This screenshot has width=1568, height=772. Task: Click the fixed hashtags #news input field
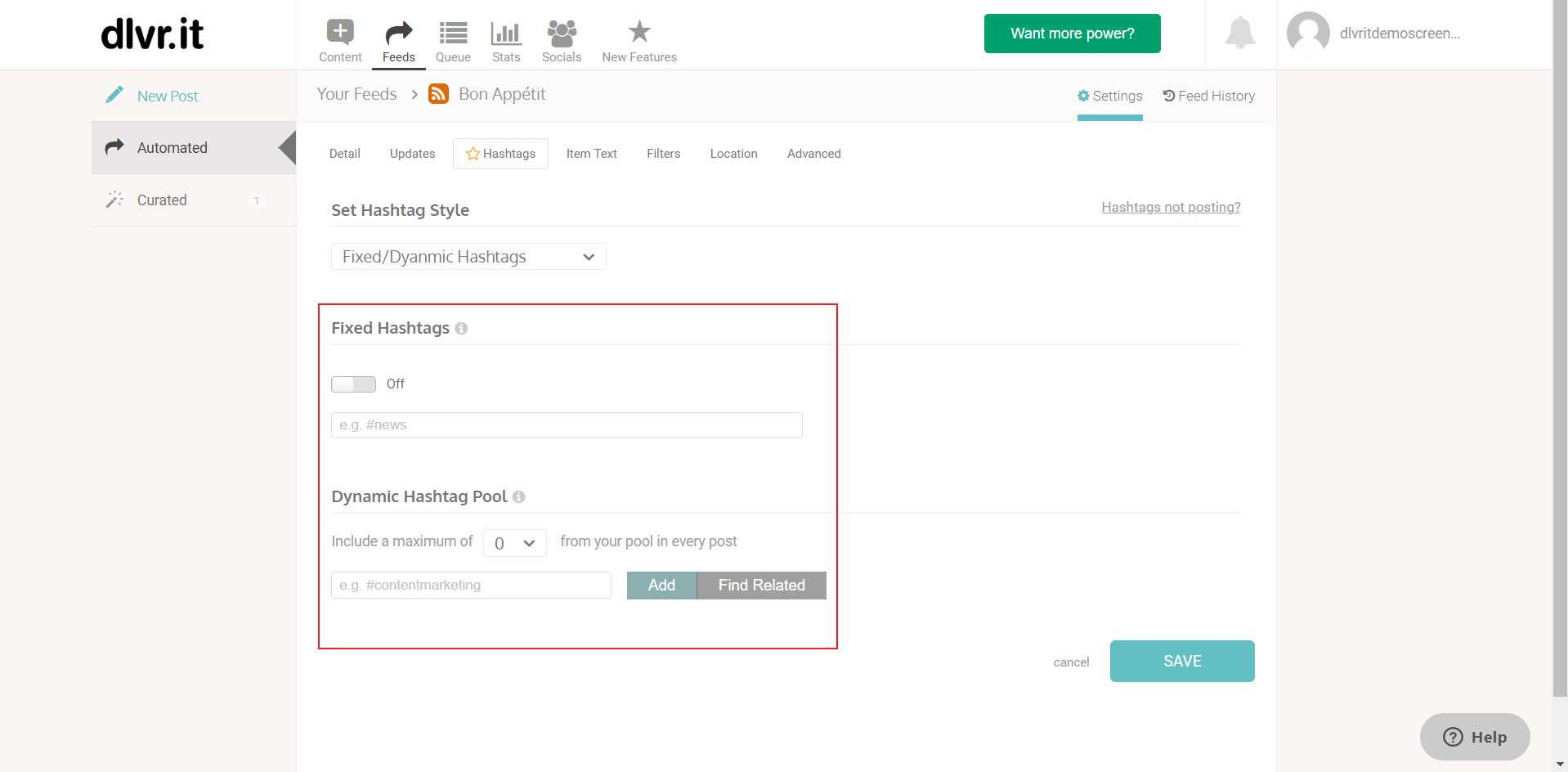[567, 425]
